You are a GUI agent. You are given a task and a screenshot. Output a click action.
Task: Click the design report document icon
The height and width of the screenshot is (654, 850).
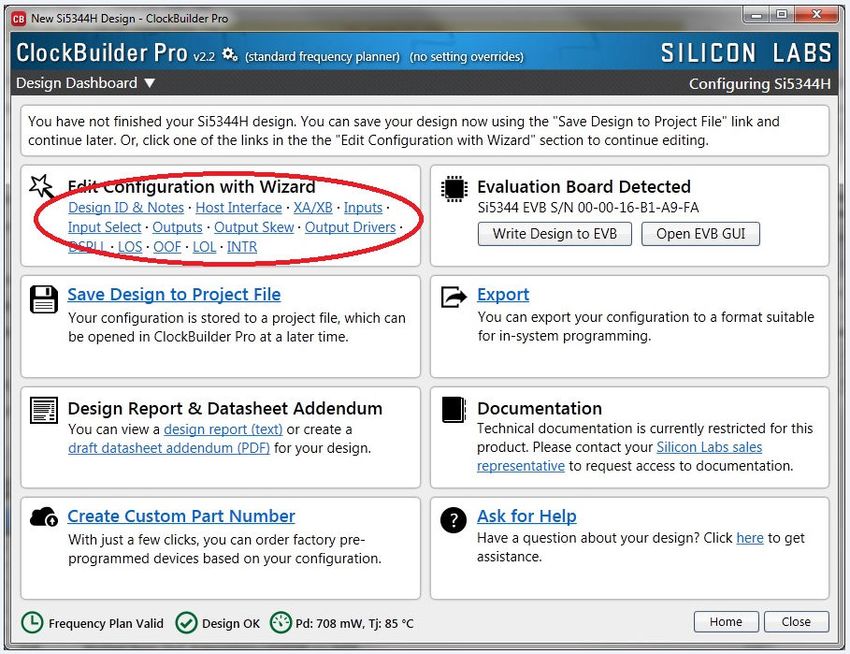[43, 410]
